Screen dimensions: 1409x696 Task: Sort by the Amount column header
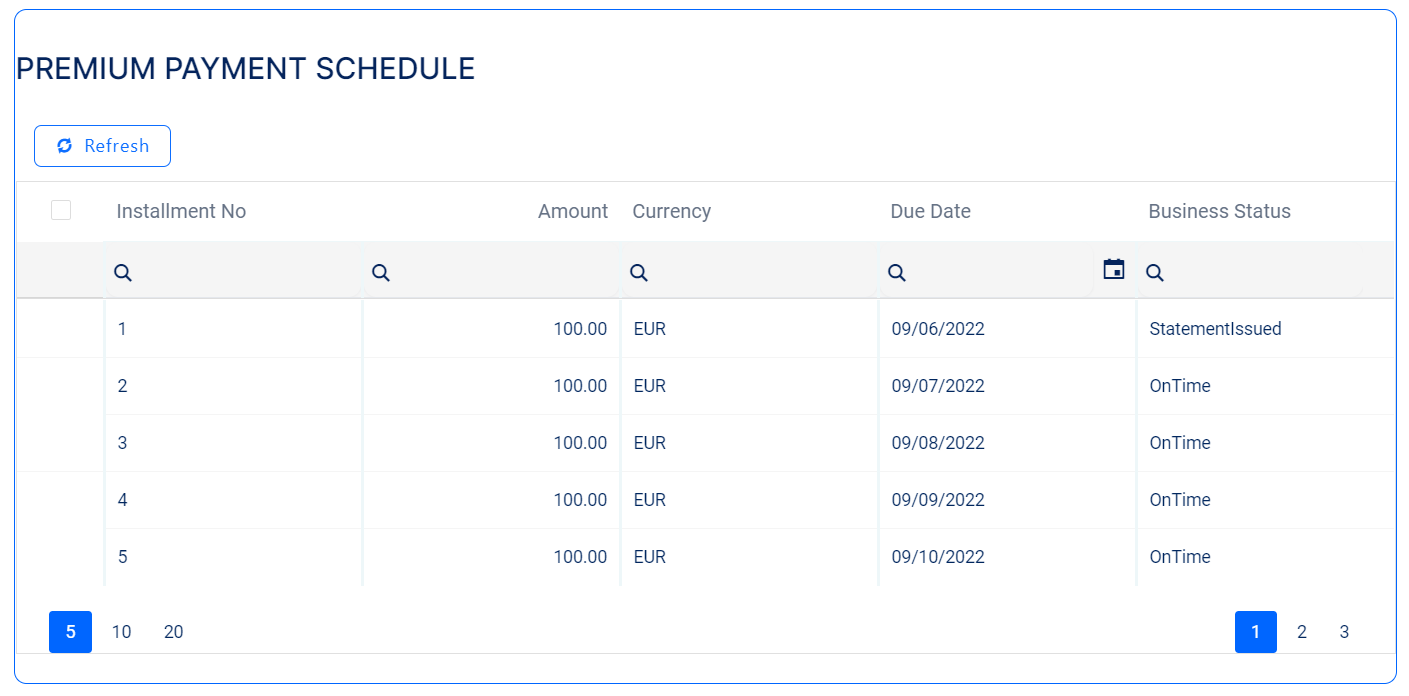coord(572,211)
